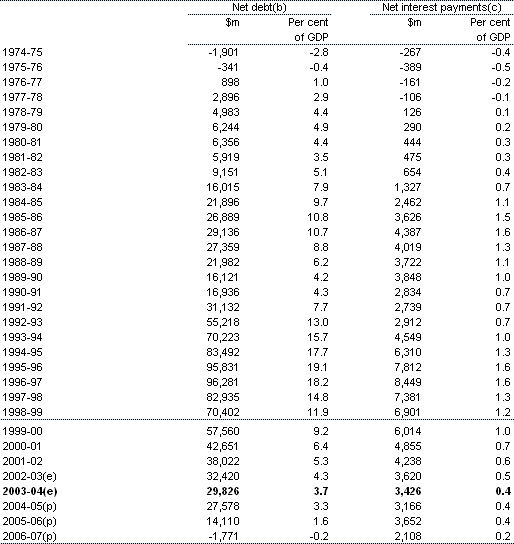514x544 pixels.
Task: Click year label 1997-98
Action: pos(22,397)
